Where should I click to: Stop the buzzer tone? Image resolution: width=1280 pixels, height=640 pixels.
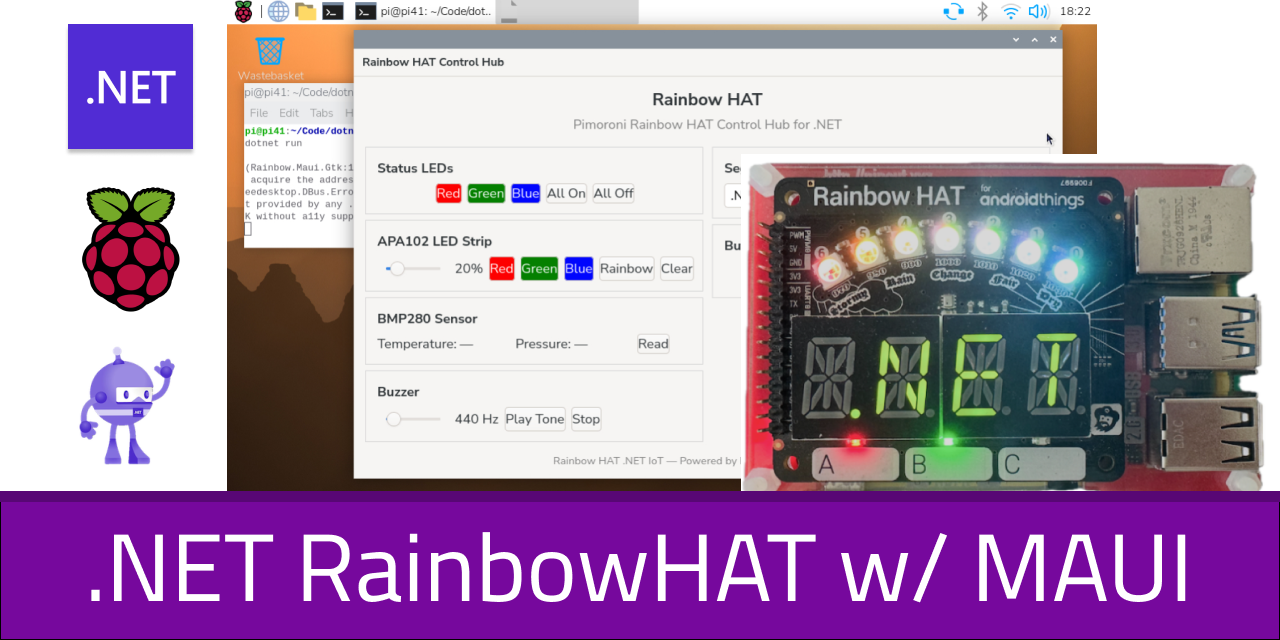586,419
